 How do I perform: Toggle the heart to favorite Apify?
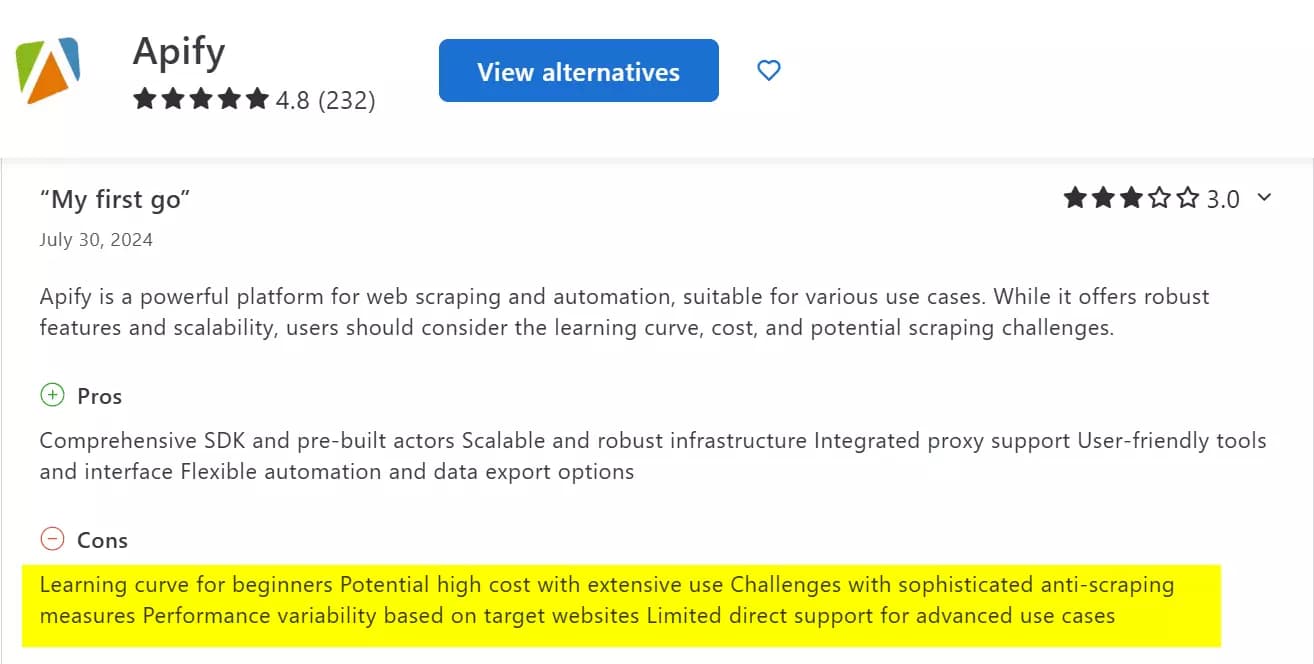768,70
